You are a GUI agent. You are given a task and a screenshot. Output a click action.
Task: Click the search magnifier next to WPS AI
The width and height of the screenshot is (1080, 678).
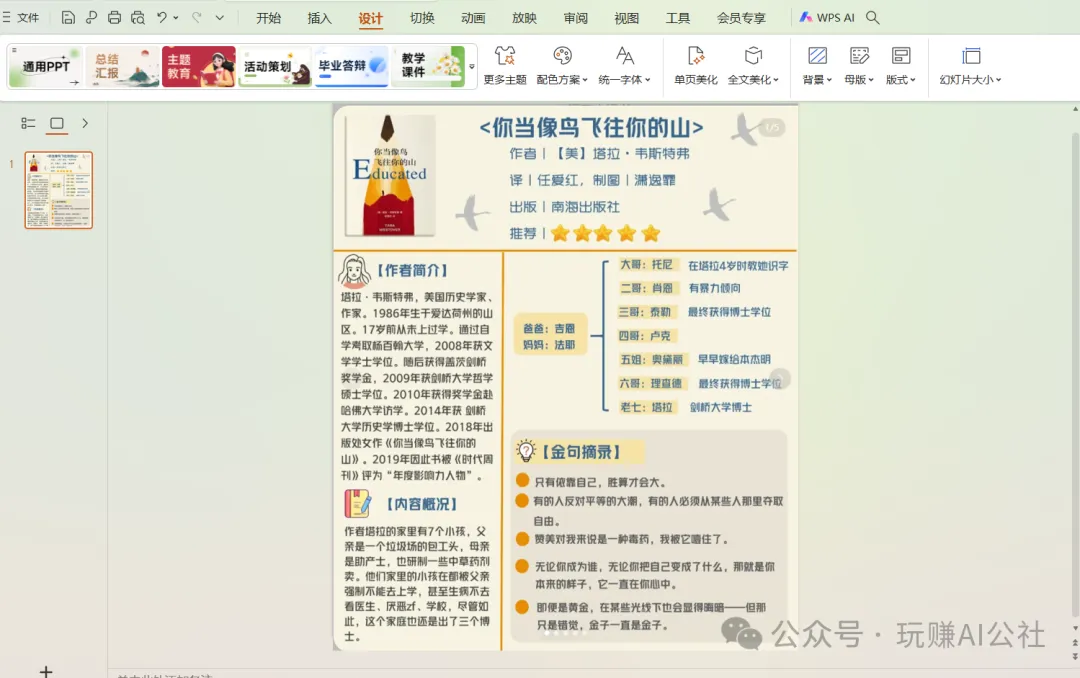coord(873,18)
